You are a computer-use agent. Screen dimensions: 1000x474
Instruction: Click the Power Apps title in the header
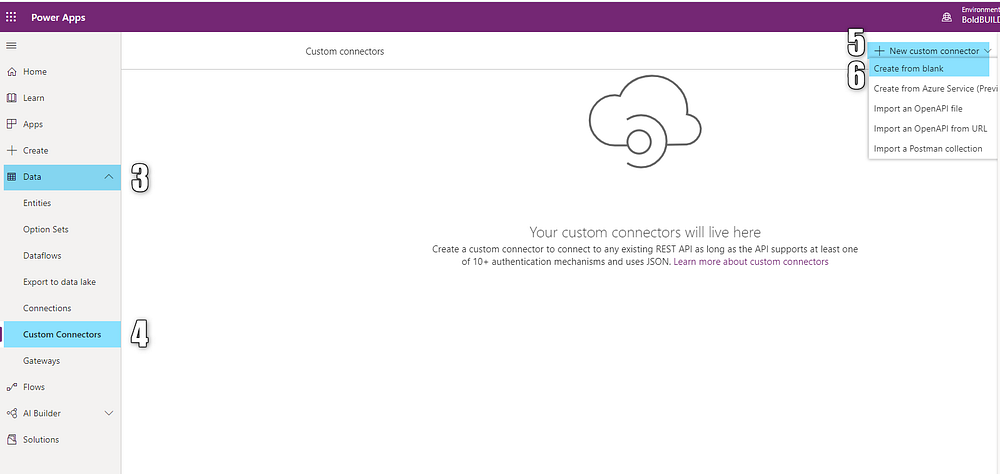(58, 17)
